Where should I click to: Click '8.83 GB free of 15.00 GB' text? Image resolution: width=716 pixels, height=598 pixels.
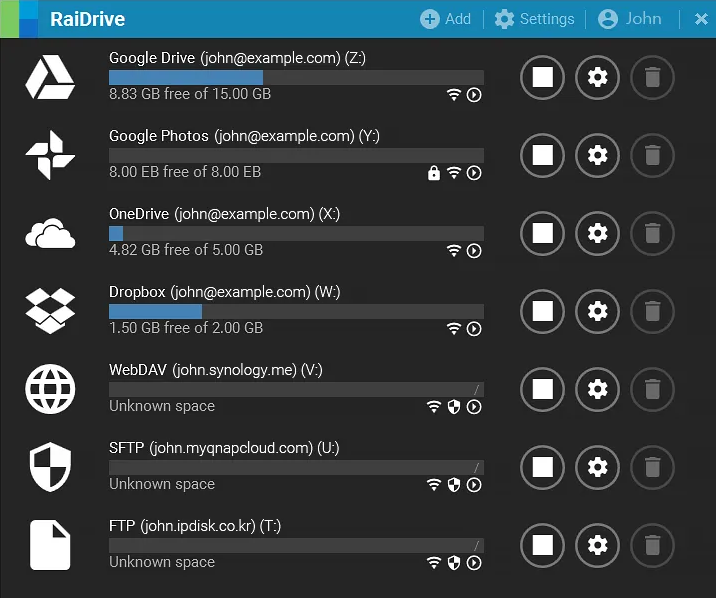coord(190,94)
